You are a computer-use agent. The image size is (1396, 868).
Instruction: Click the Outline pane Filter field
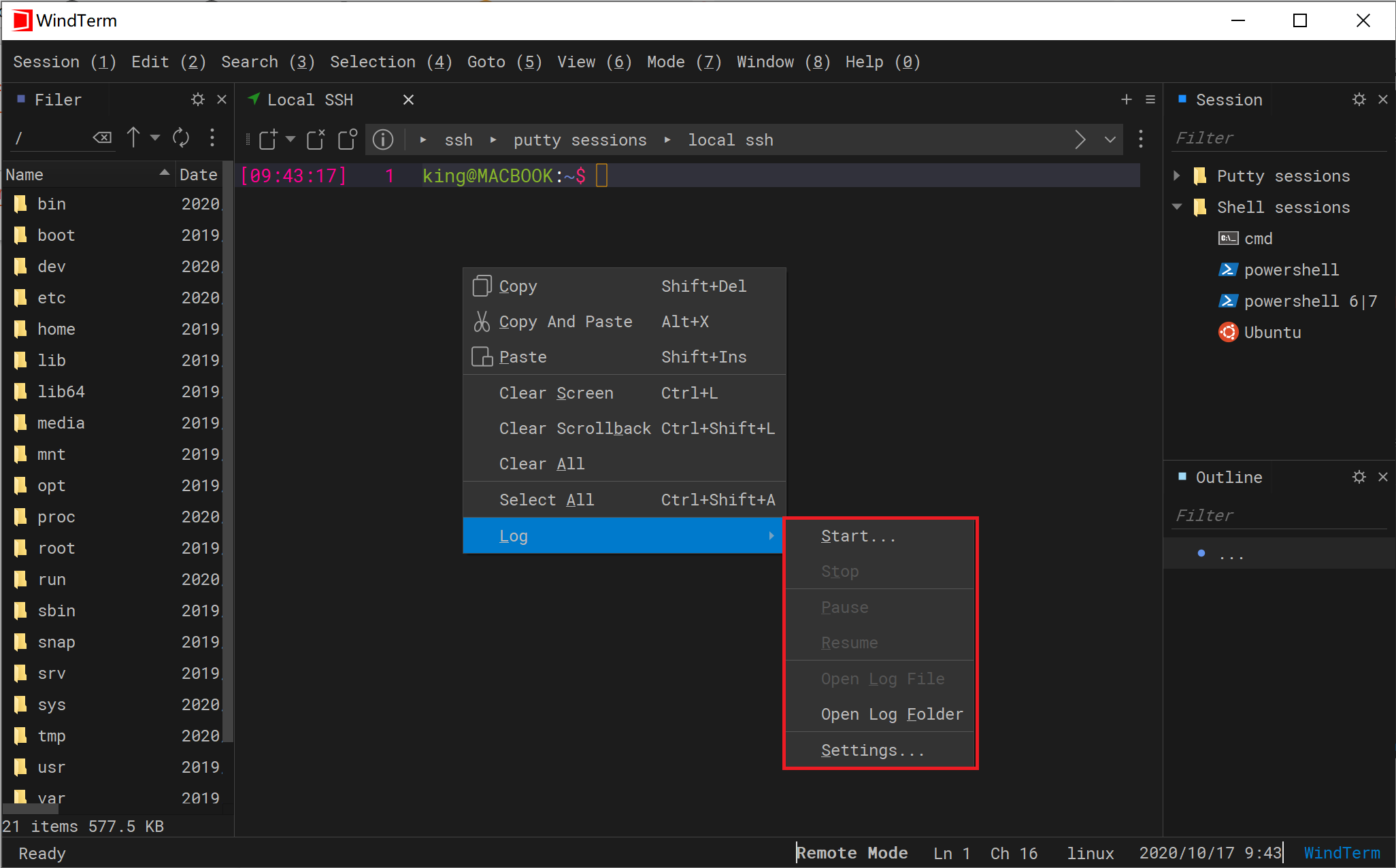[x=1279, y=516]
